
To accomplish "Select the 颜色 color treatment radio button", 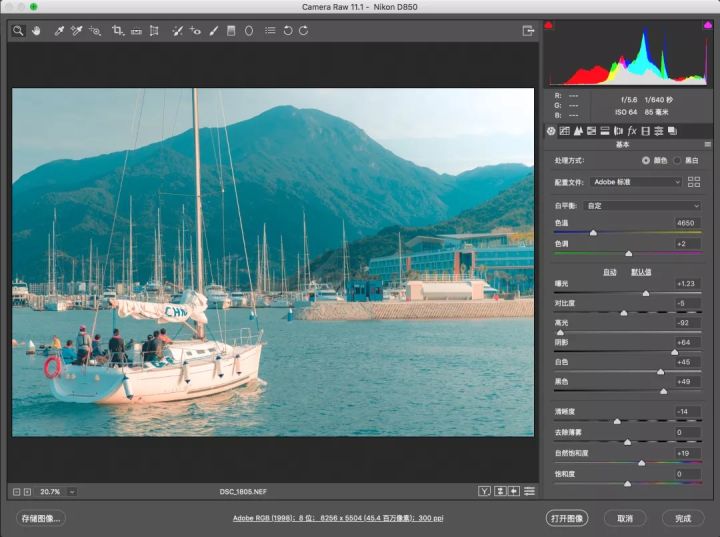I will point(646,160).
